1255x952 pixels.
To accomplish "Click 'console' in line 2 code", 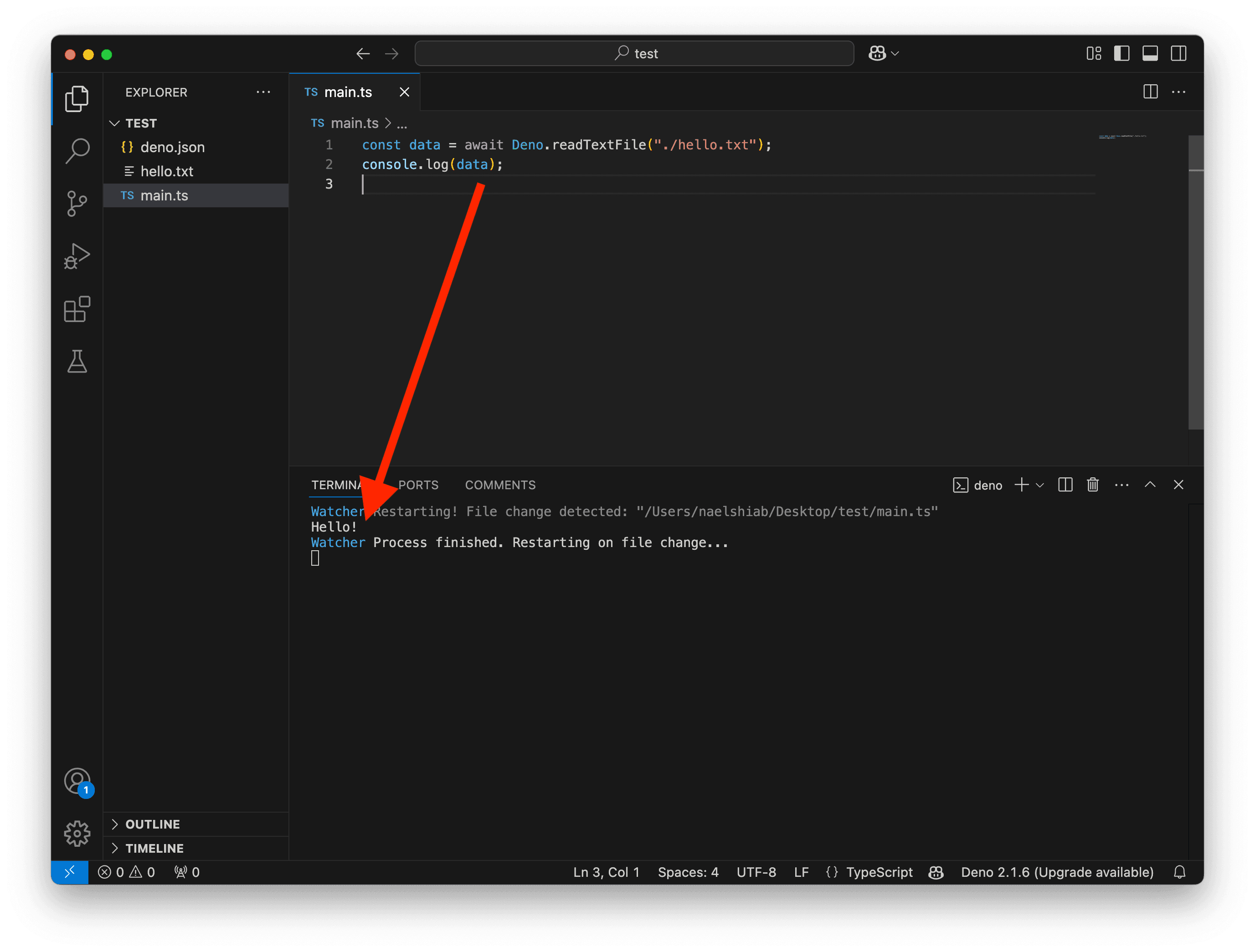I will (389, 164).
